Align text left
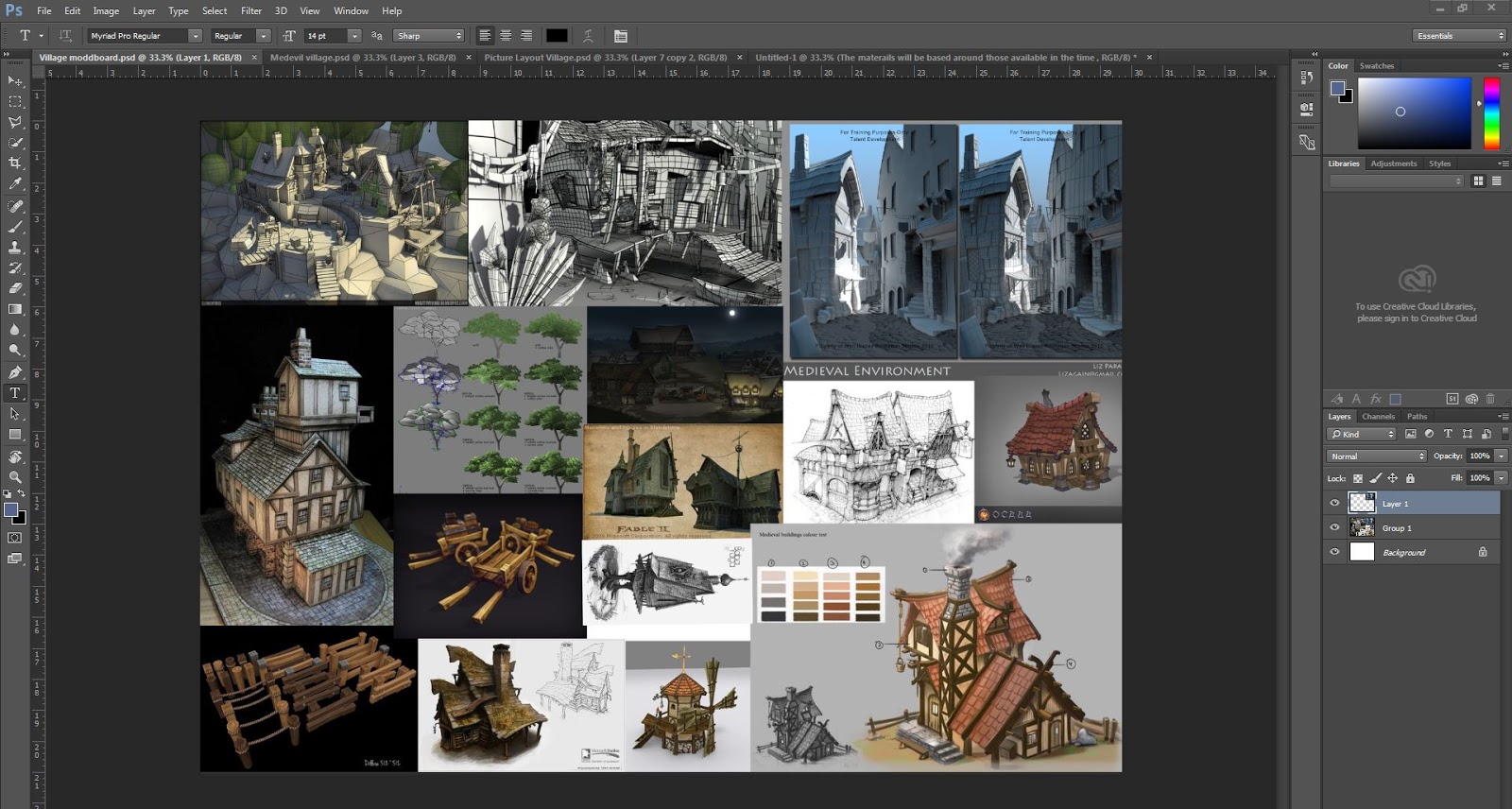Screen dimensions: 1512x809 click(485, 36)
